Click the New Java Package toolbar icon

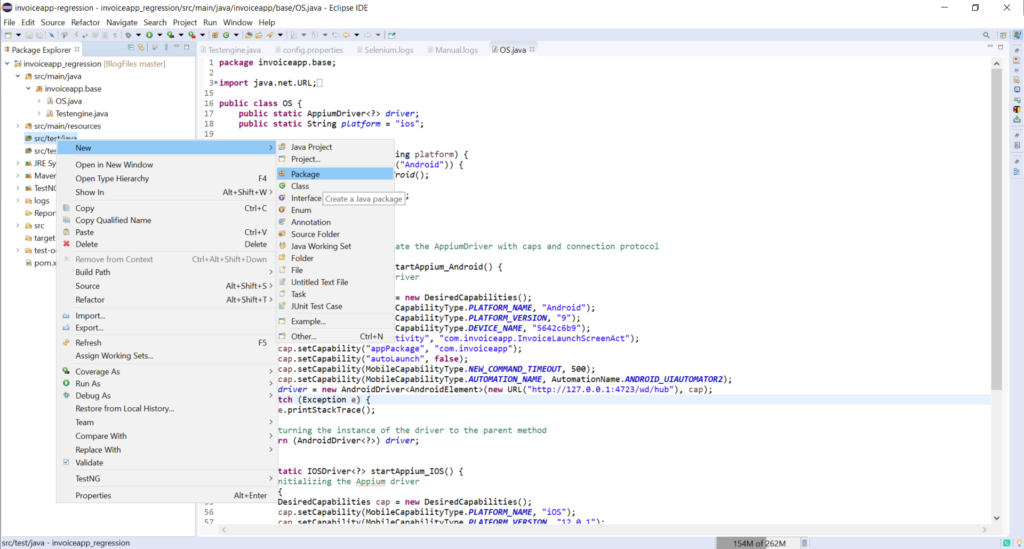[x=215, y=35]
